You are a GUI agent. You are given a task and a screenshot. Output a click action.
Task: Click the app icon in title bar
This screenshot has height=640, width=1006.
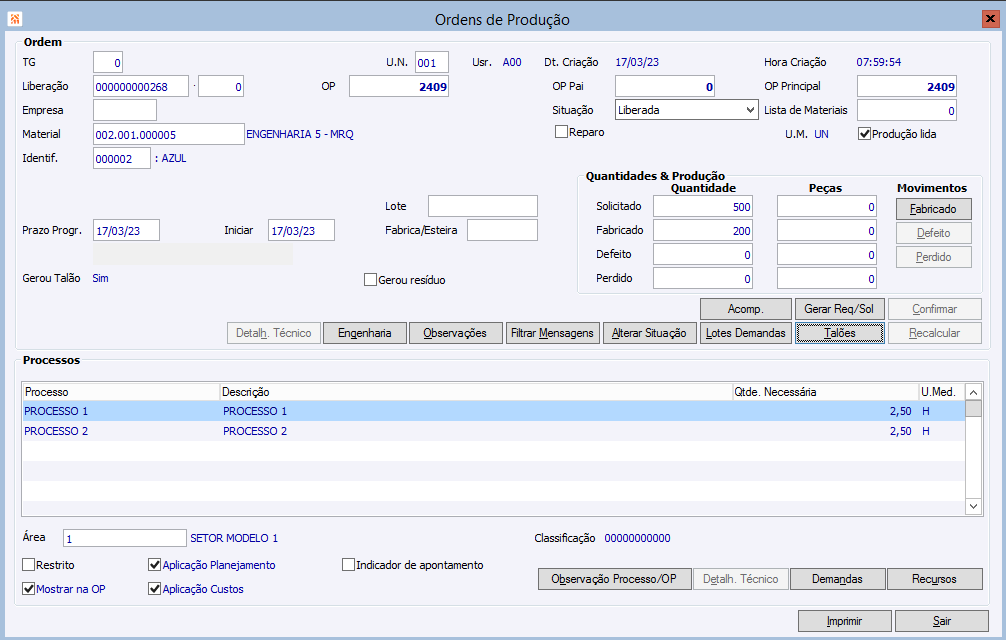tap(15, 18)
